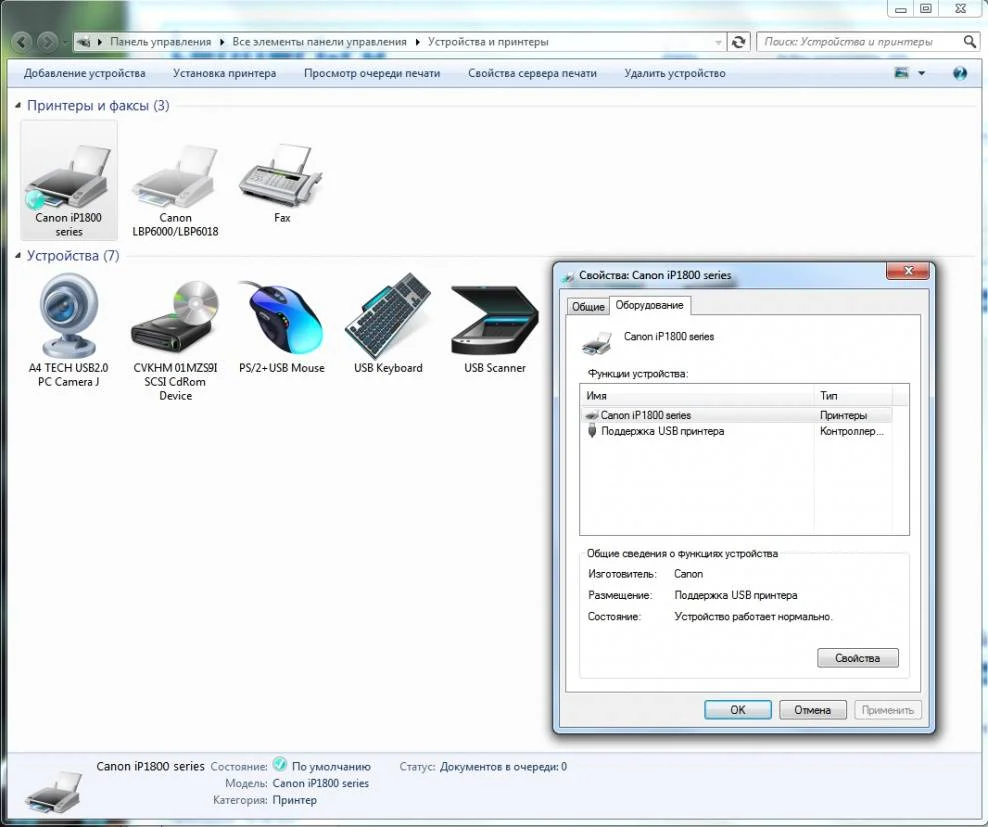The image size is (988, 827).
Task: Select the Fax device icon
Action: tap(282, 175)
